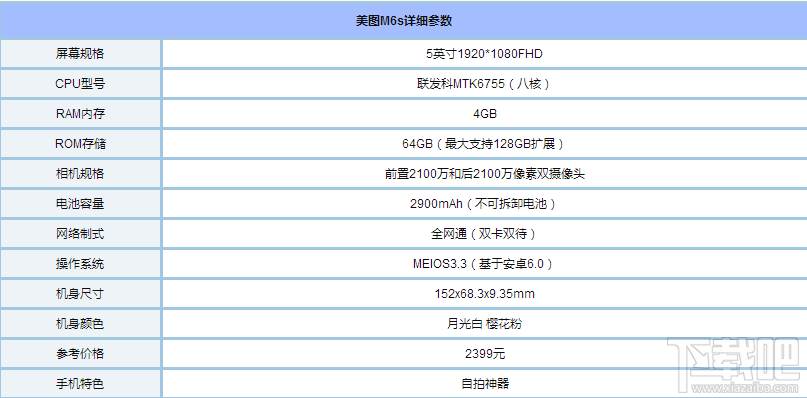
Task: Select the 机身尺寸 label cell
Action: click(80, 293)
